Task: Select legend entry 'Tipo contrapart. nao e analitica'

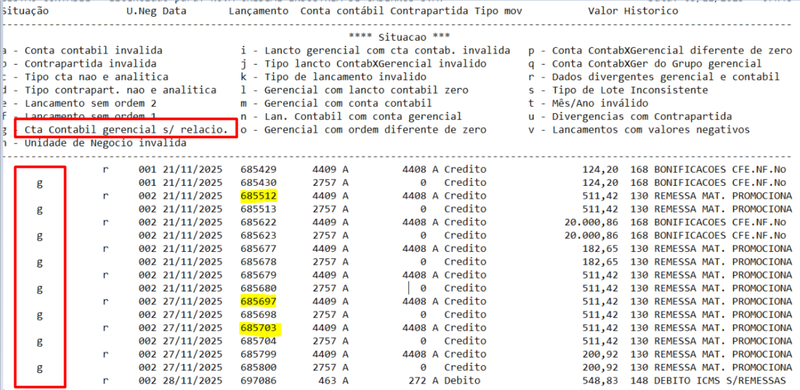Action: (x=120, y=90)
